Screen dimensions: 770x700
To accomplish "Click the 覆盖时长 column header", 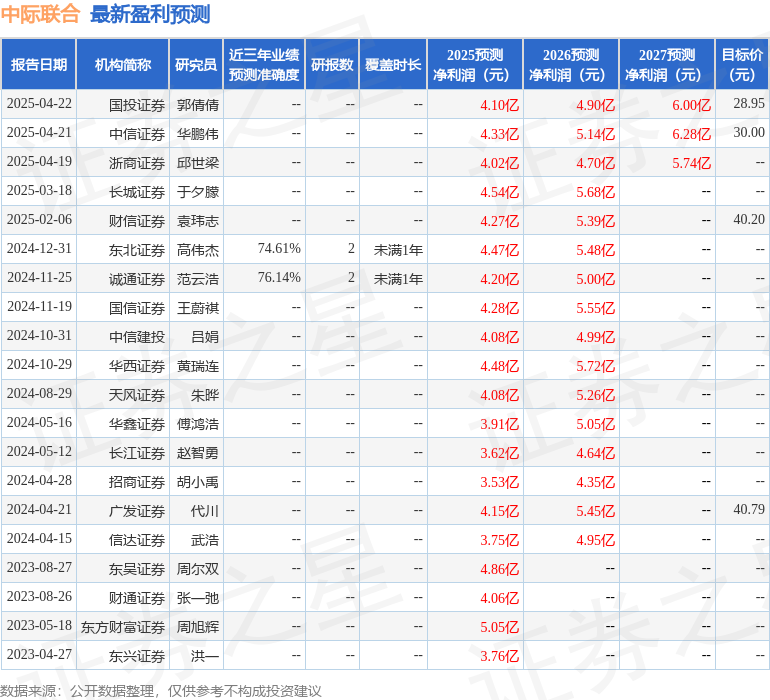I will 393,64.
